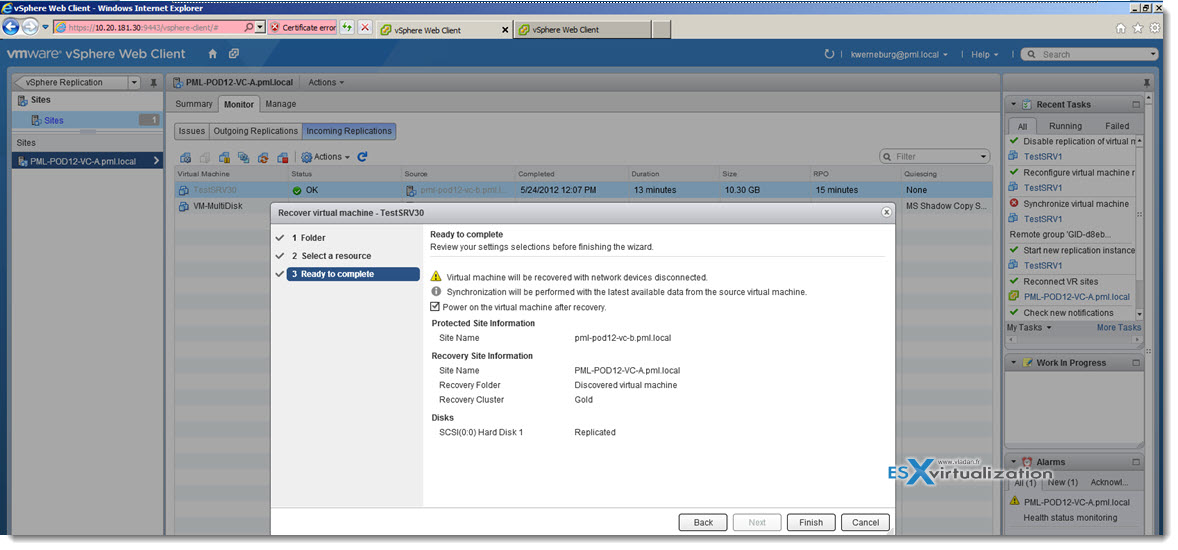Click the Finish button
Screen dimensions: 1178x550
[811, 522]
